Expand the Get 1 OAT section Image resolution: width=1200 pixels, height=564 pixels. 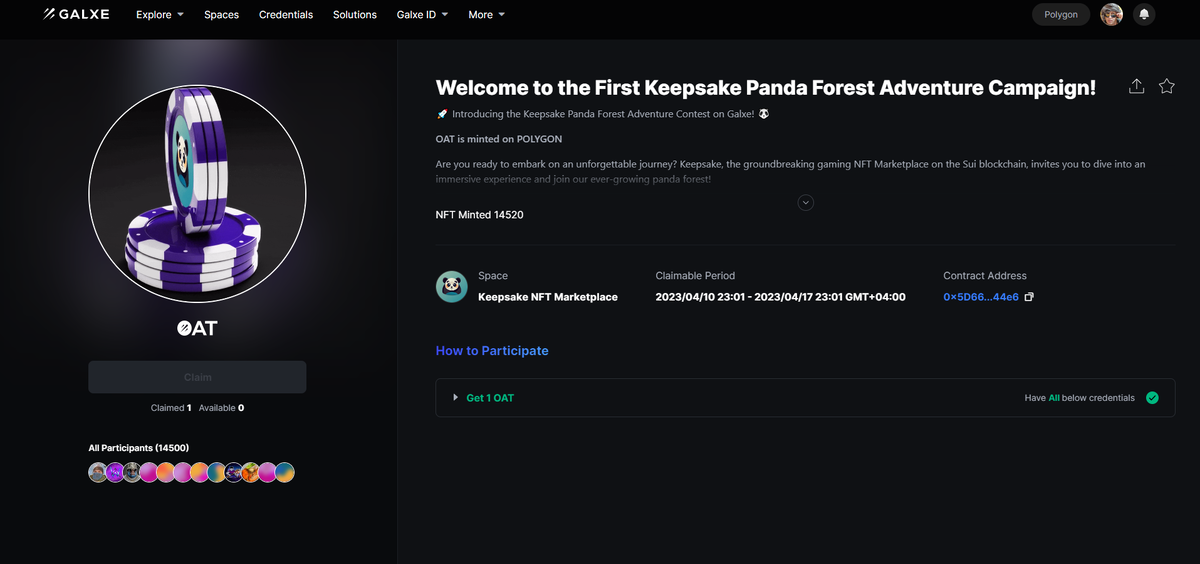[805, 398]
